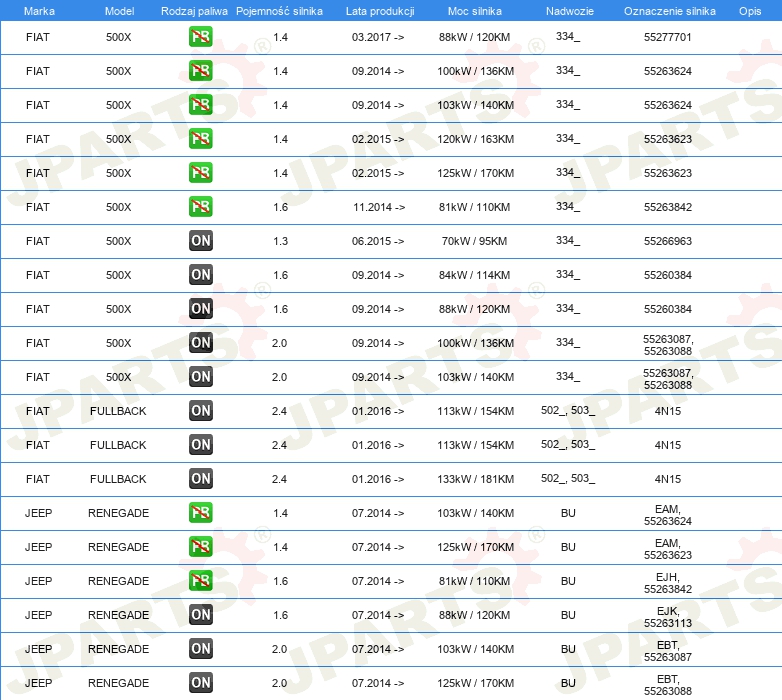
Task: Click RENEGADE model in the EJK row
Action: 118,615
